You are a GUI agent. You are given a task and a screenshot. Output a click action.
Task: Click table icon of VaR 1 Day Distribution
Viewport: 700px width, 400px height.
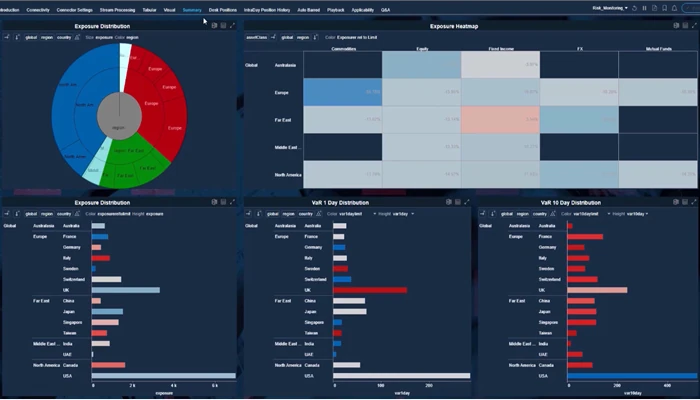pyautogui.click(x=458, y=202)
